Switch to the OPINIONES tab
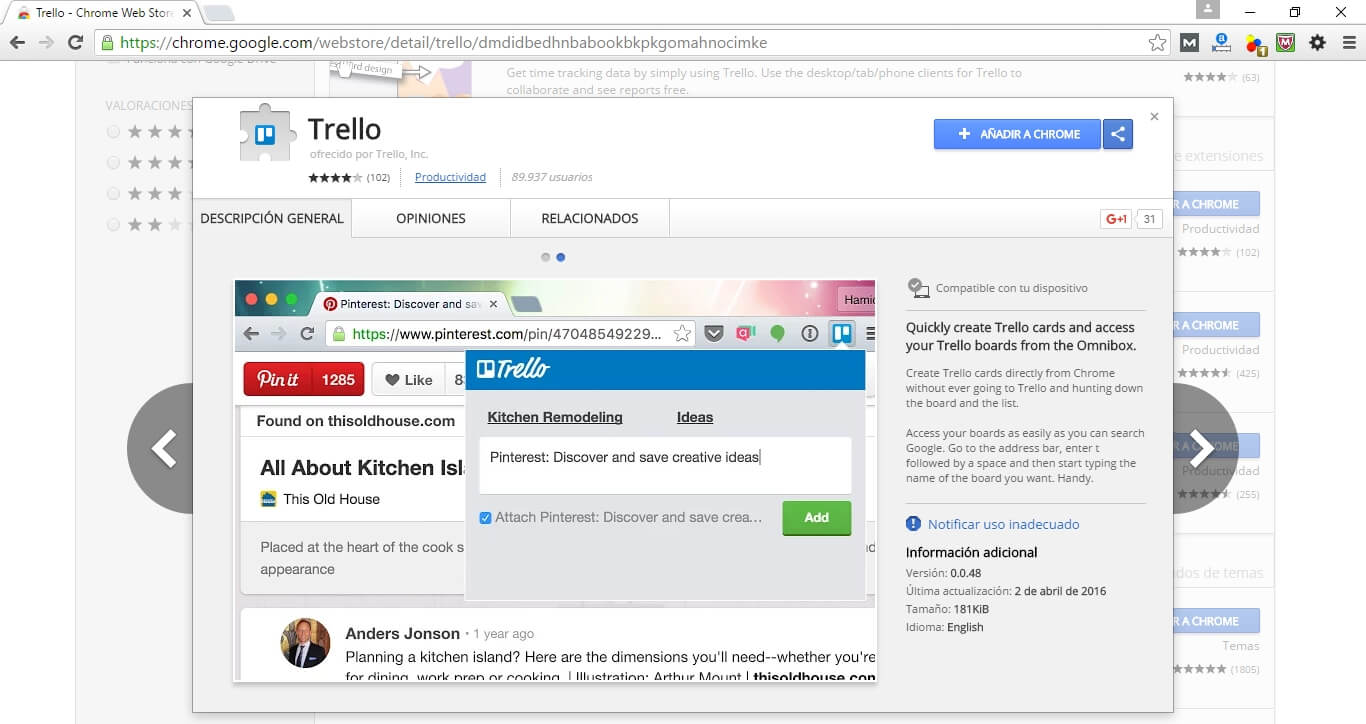This screenshot has width=1366, height=724. point(430,218)
